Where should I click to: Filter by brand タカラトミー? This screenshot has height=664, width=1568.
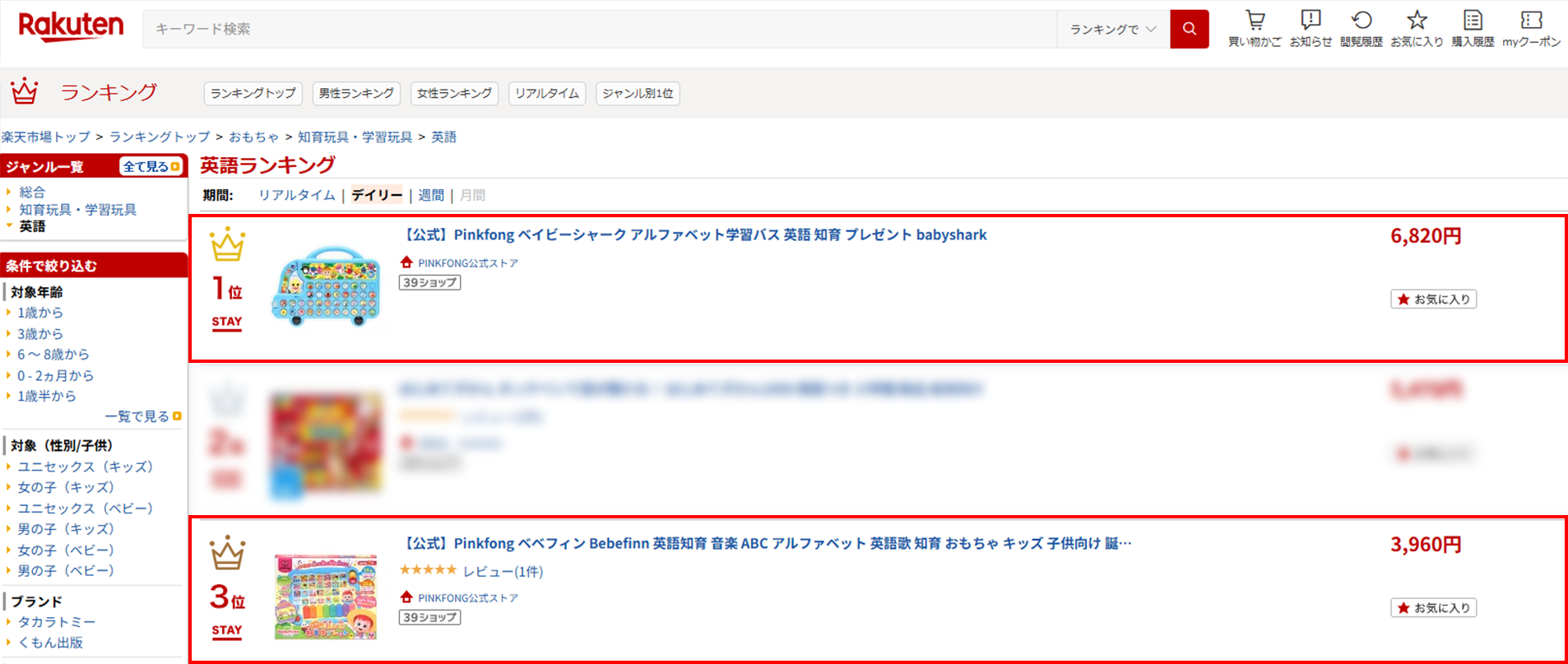click(57, 622)
